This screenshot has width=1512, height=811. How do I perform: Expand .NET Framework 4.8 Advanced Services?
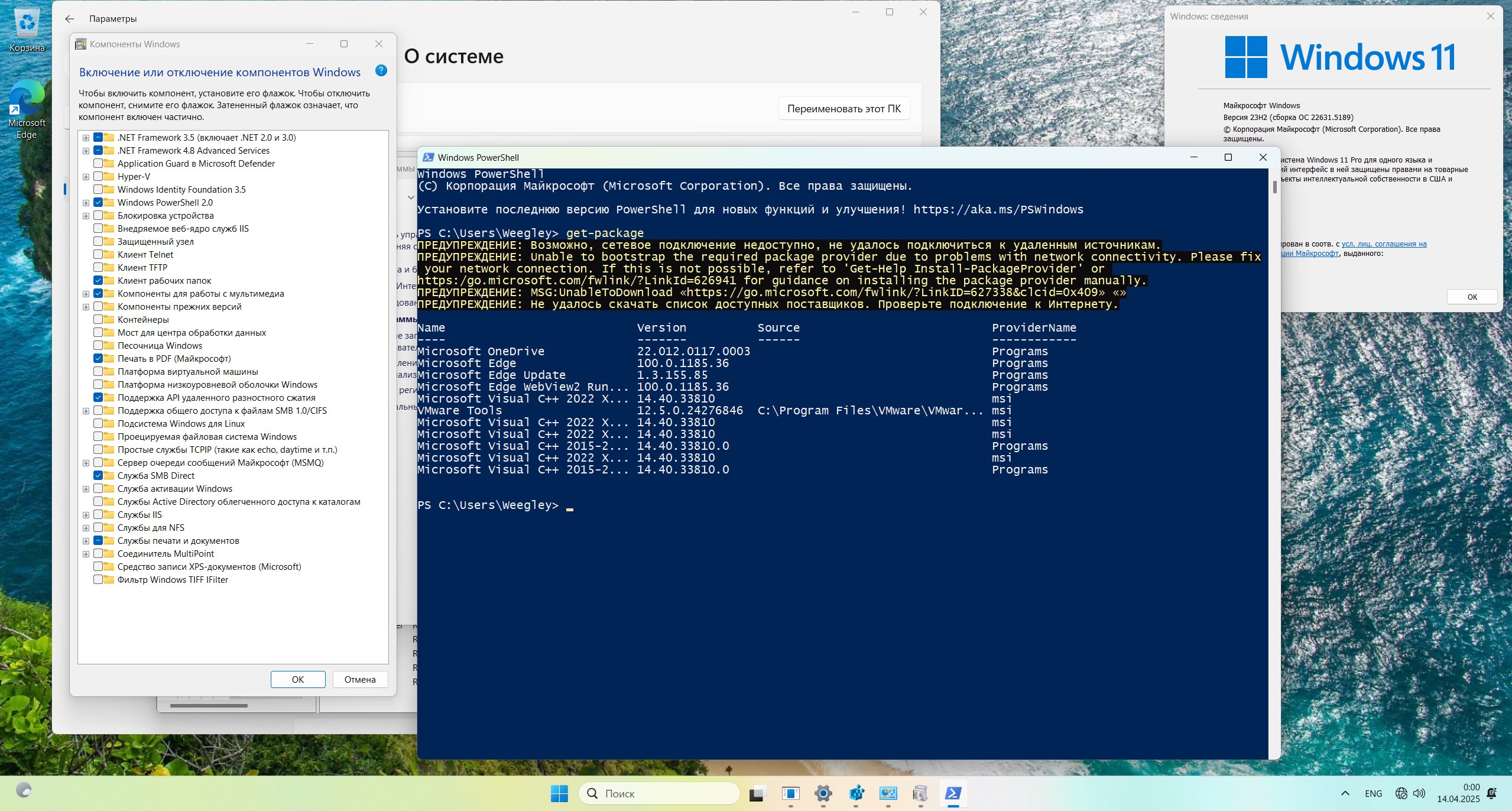(87, 150)
